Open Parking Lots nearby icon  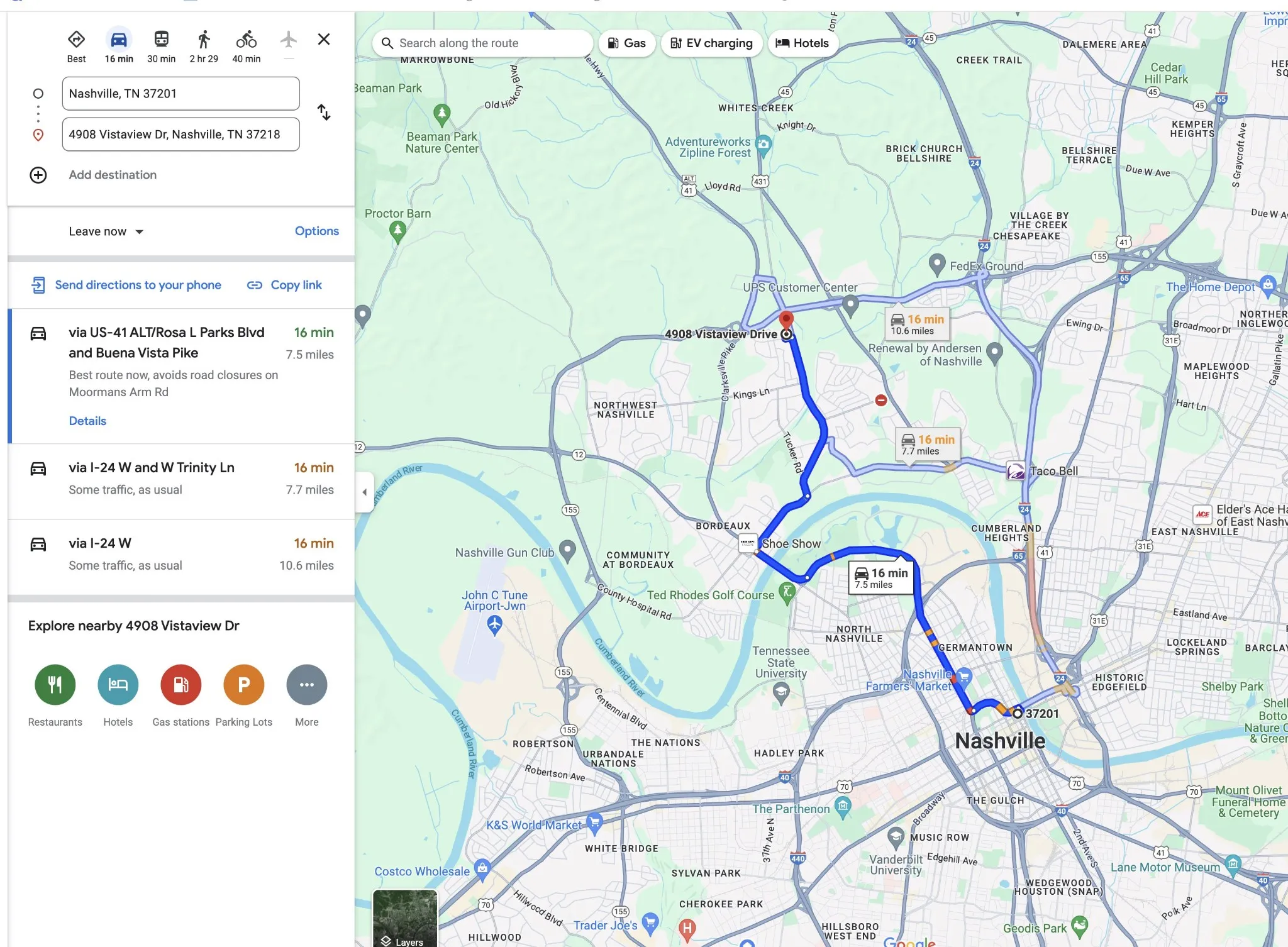pos(244,685)
